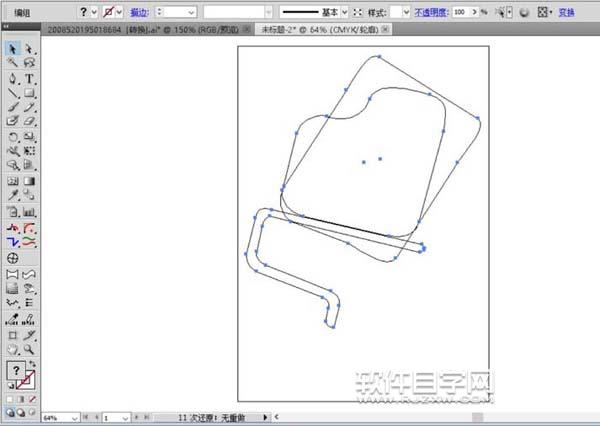Select the Type (T) tool
600x426 pixels.
click(29, 78)
